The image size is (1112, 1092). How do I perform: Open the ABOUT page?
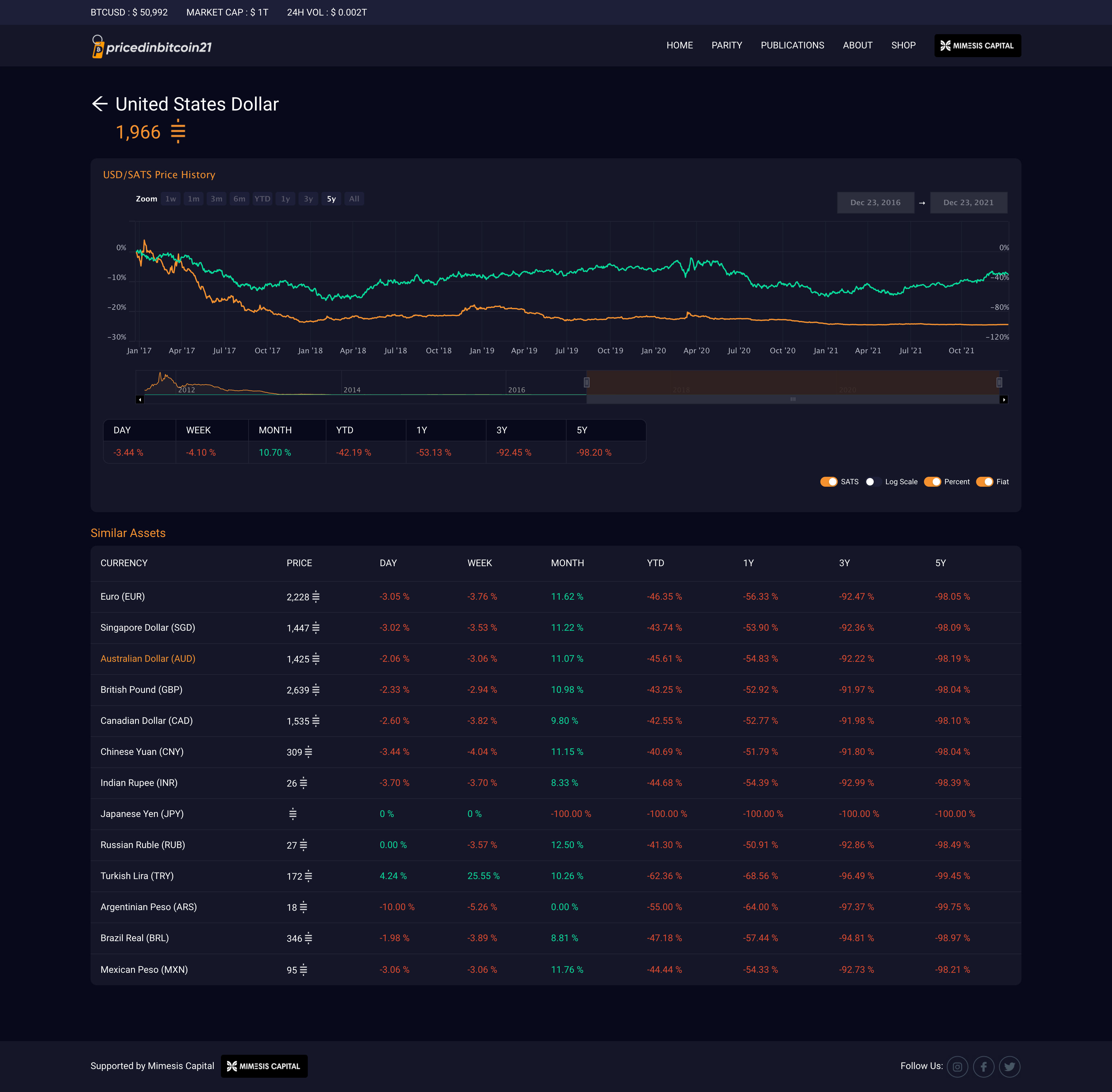(x=858, y=45)
